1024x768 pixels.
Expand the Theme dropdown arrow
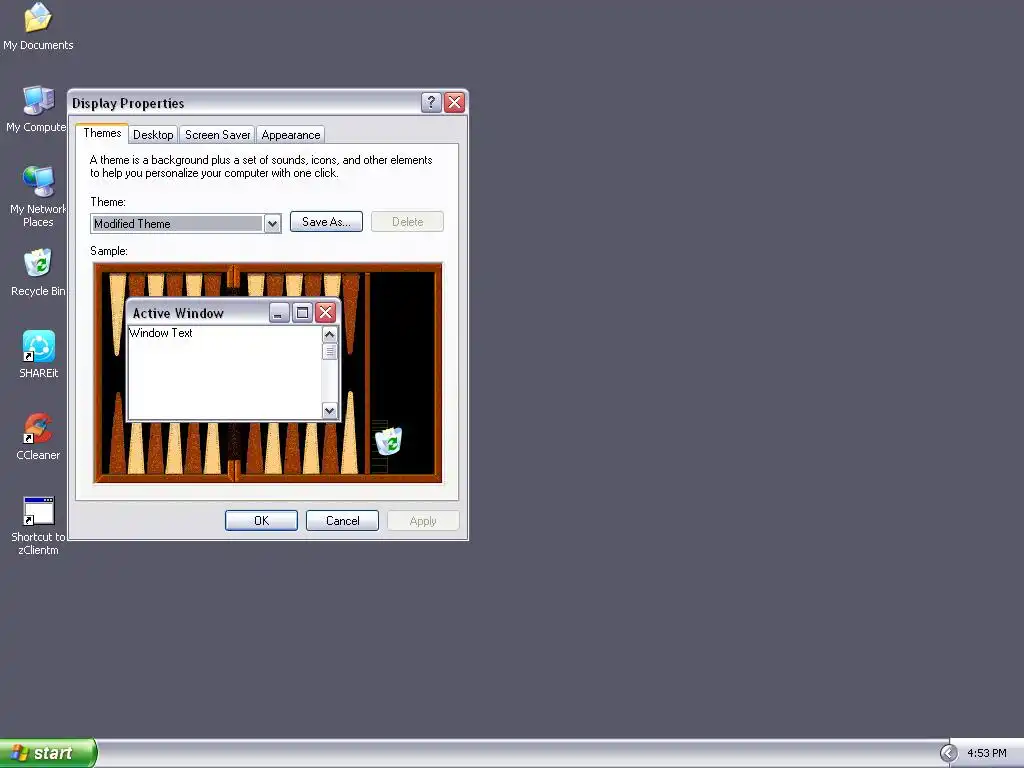point(272,224)
